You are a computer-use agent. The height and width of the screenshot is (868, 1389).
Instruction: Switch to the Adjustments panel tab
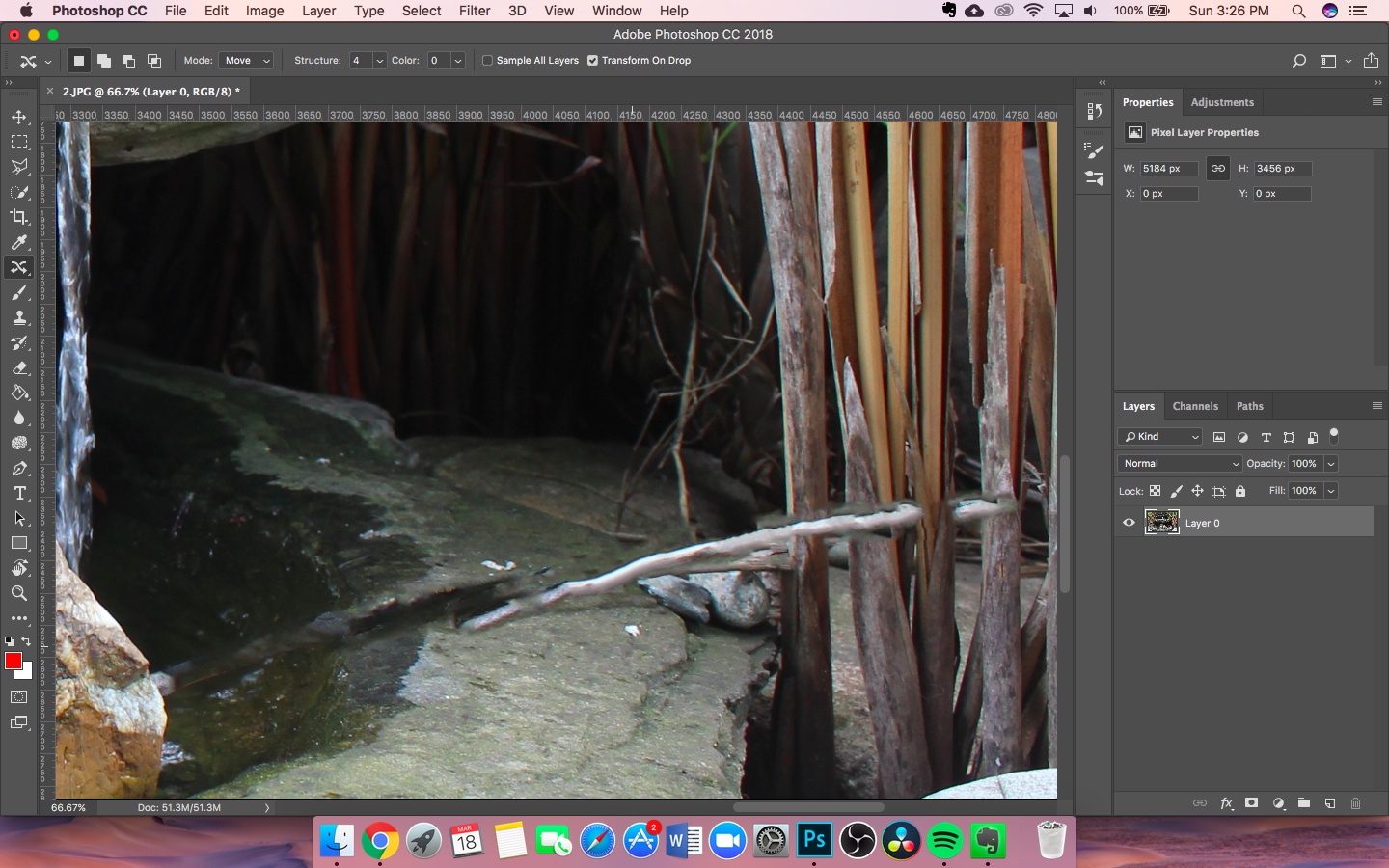[1222, 102]
